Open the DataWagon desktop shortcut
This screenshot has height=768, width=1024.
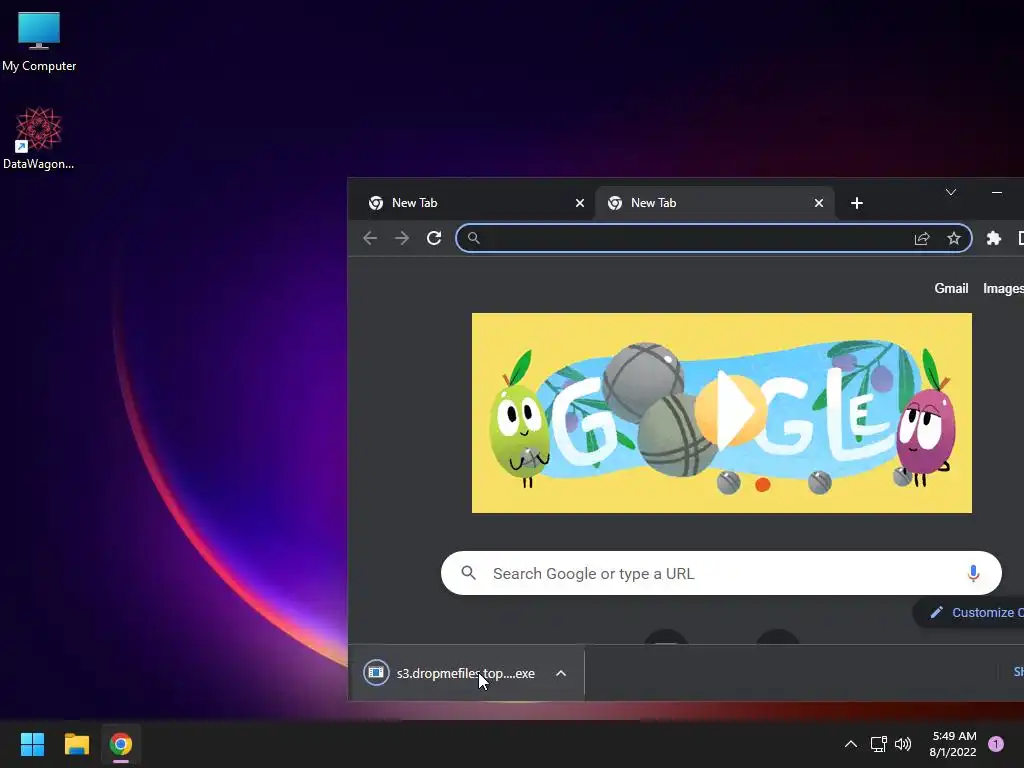[39, 138]
